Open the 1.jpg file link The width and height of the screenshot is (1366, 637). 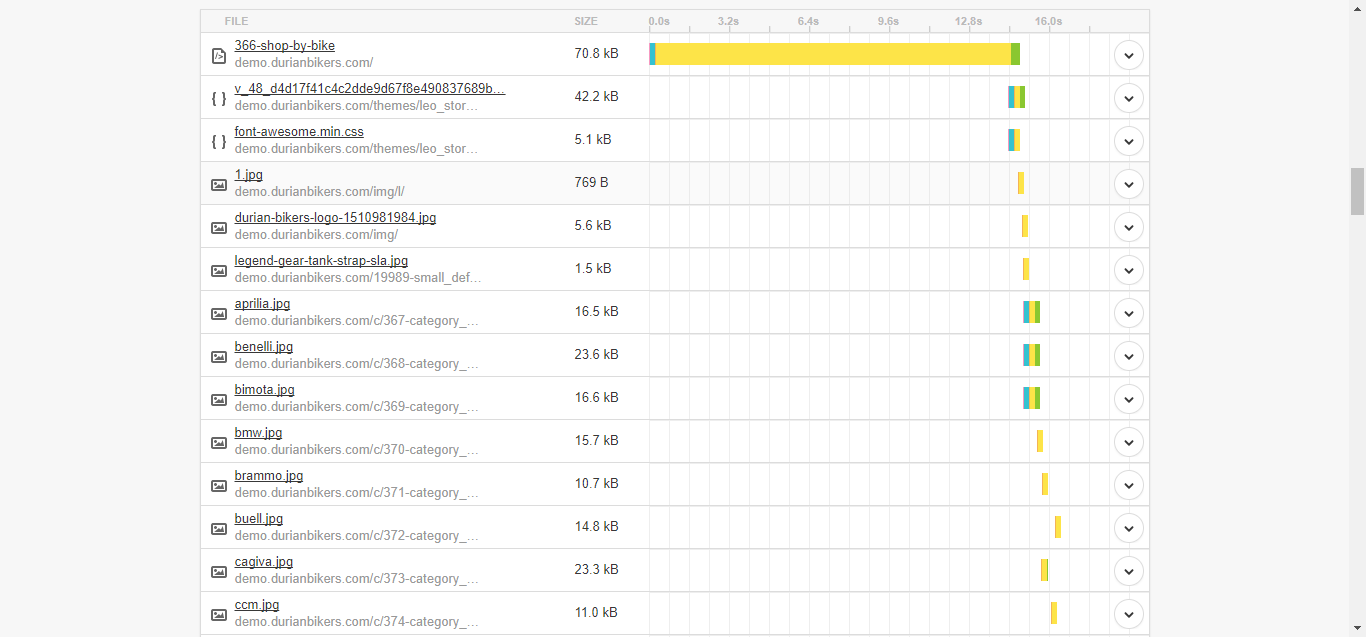point(249,175)
